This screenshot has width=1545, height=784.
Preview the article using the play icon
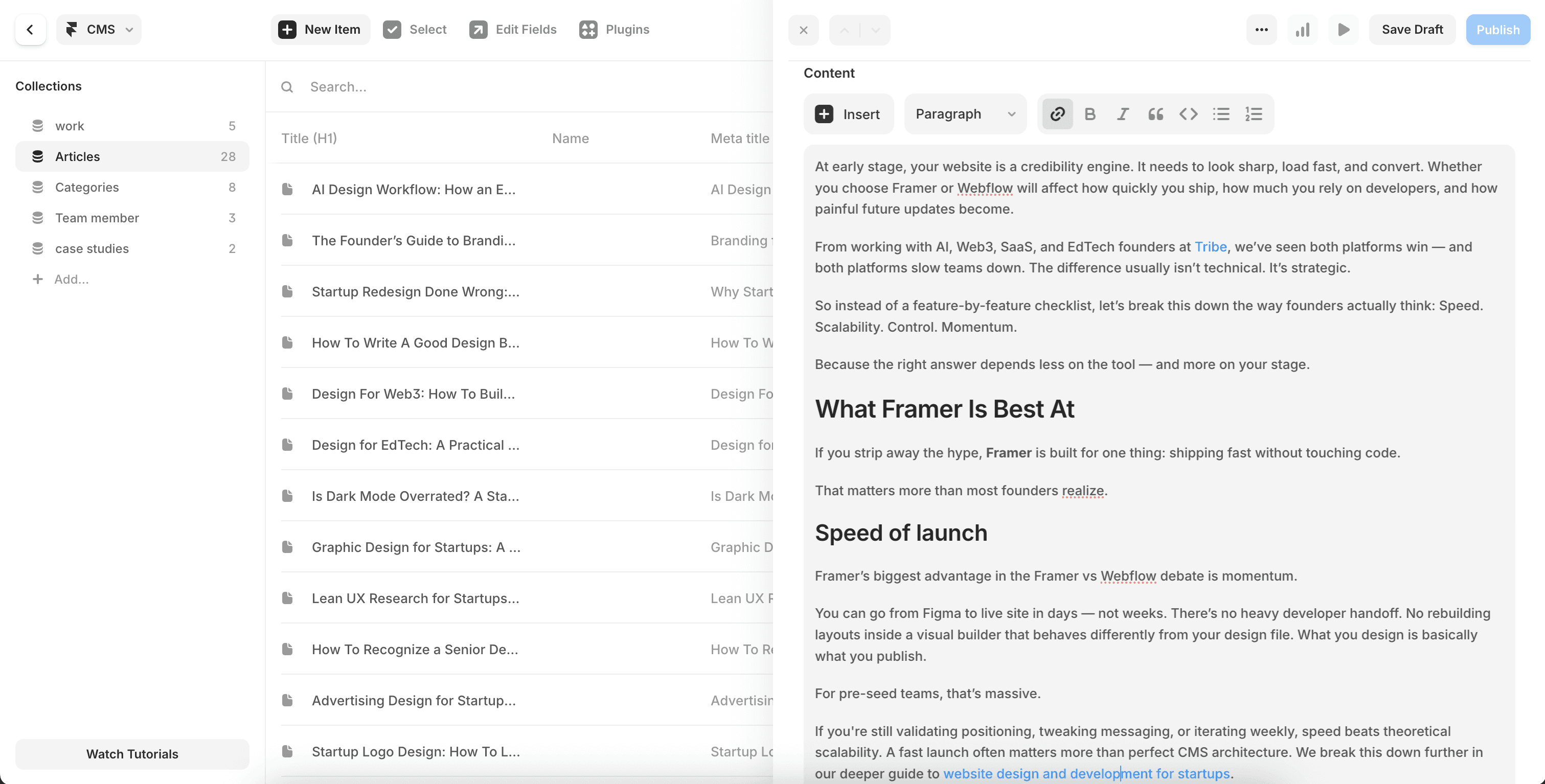[x=1343, y=29]
